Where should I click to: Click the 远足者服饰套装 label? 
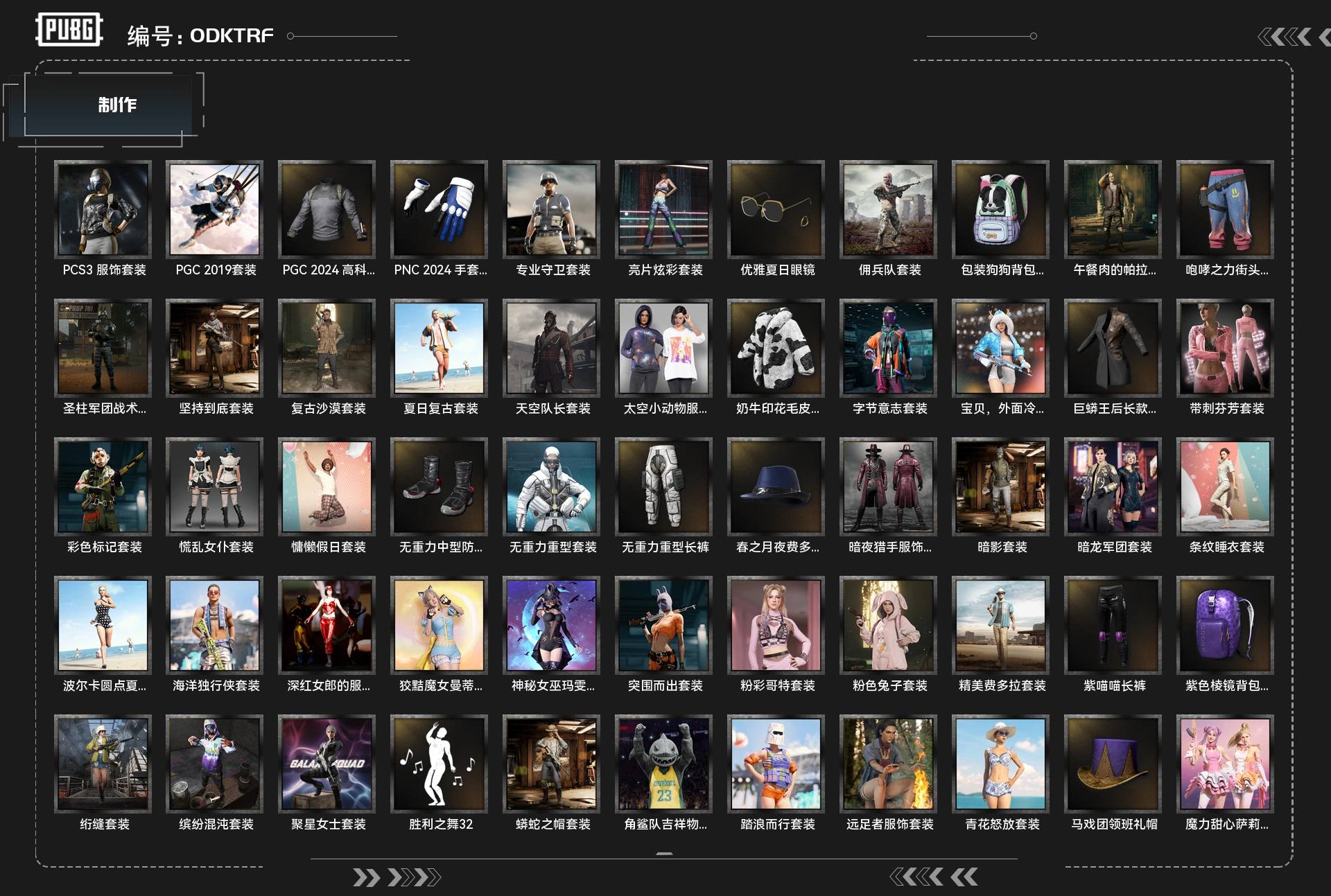[889, 824]
